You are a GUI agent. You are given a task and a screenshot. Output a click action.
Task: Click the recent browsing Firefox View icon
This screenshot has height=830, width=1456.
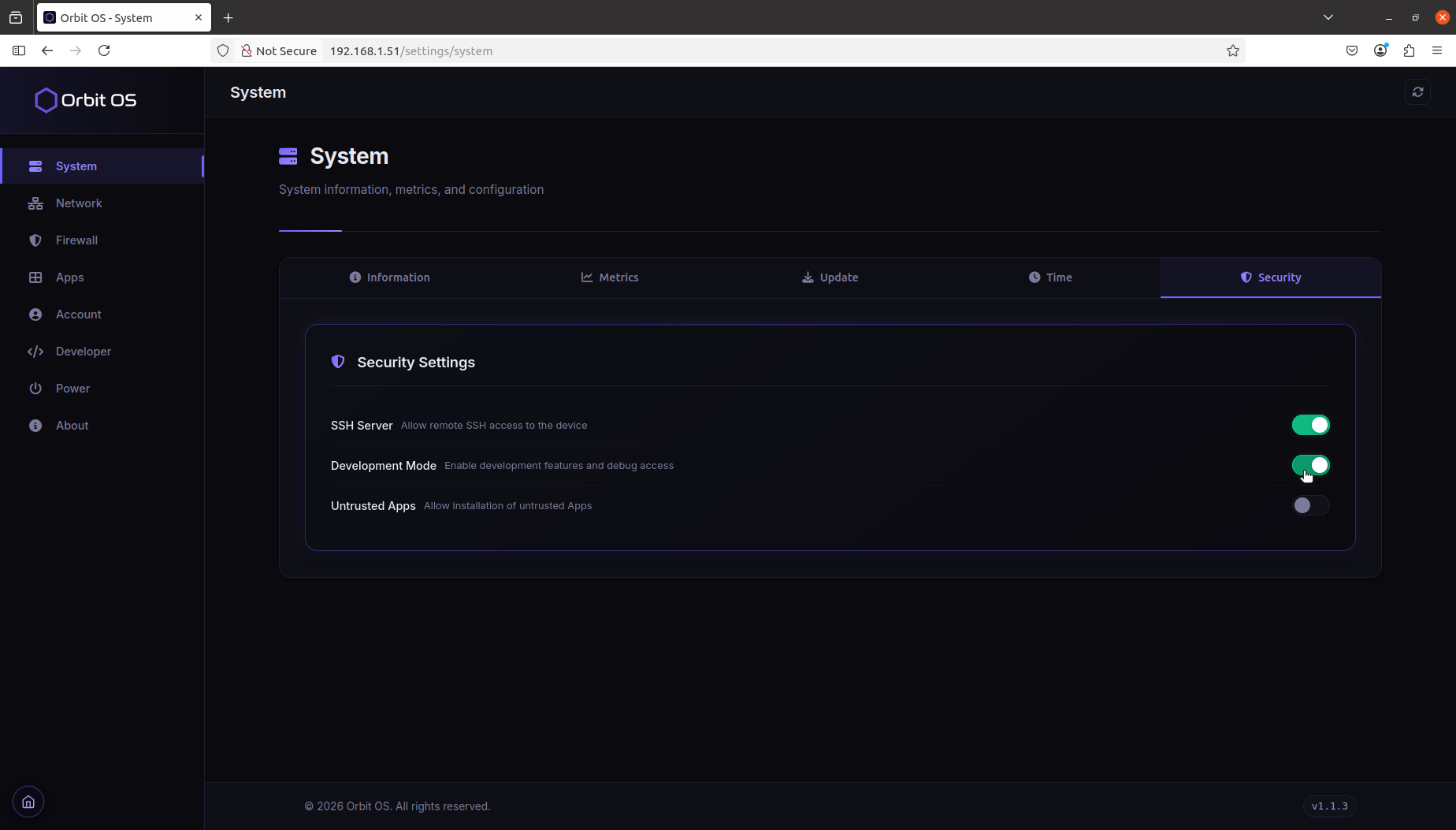point(16,17)
